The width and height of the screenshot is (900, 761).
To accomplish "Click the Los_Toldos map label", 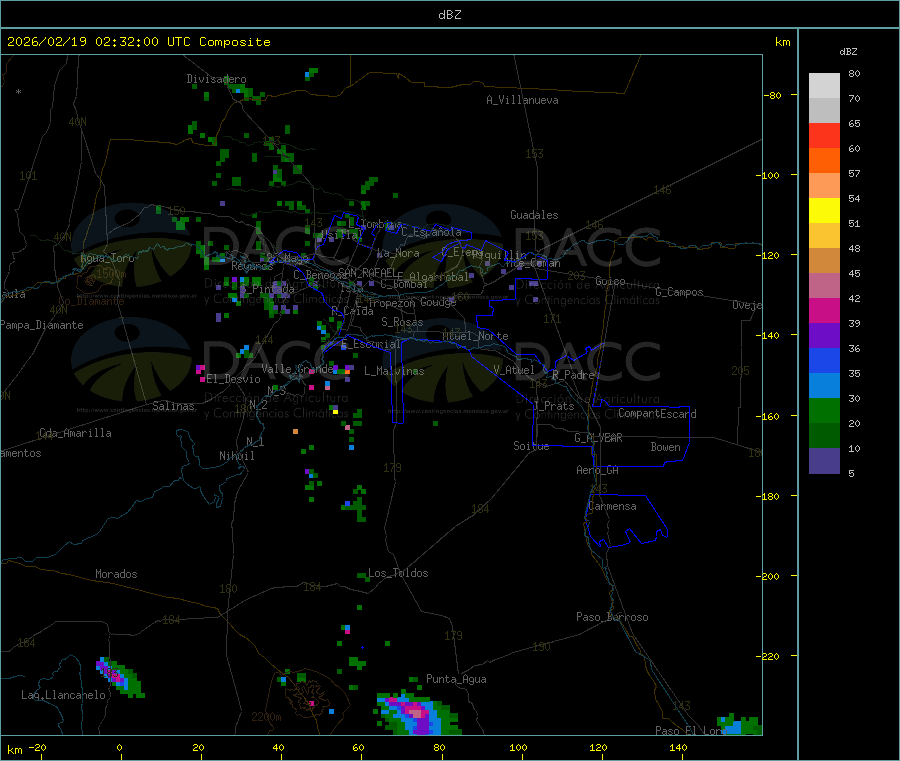I will tap(398, 573).
